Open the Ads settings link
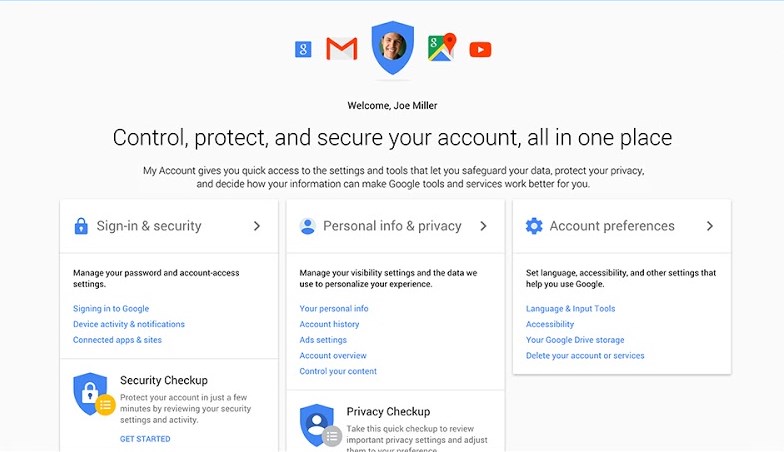The image size is (784, 452). (x=323, y=340)
